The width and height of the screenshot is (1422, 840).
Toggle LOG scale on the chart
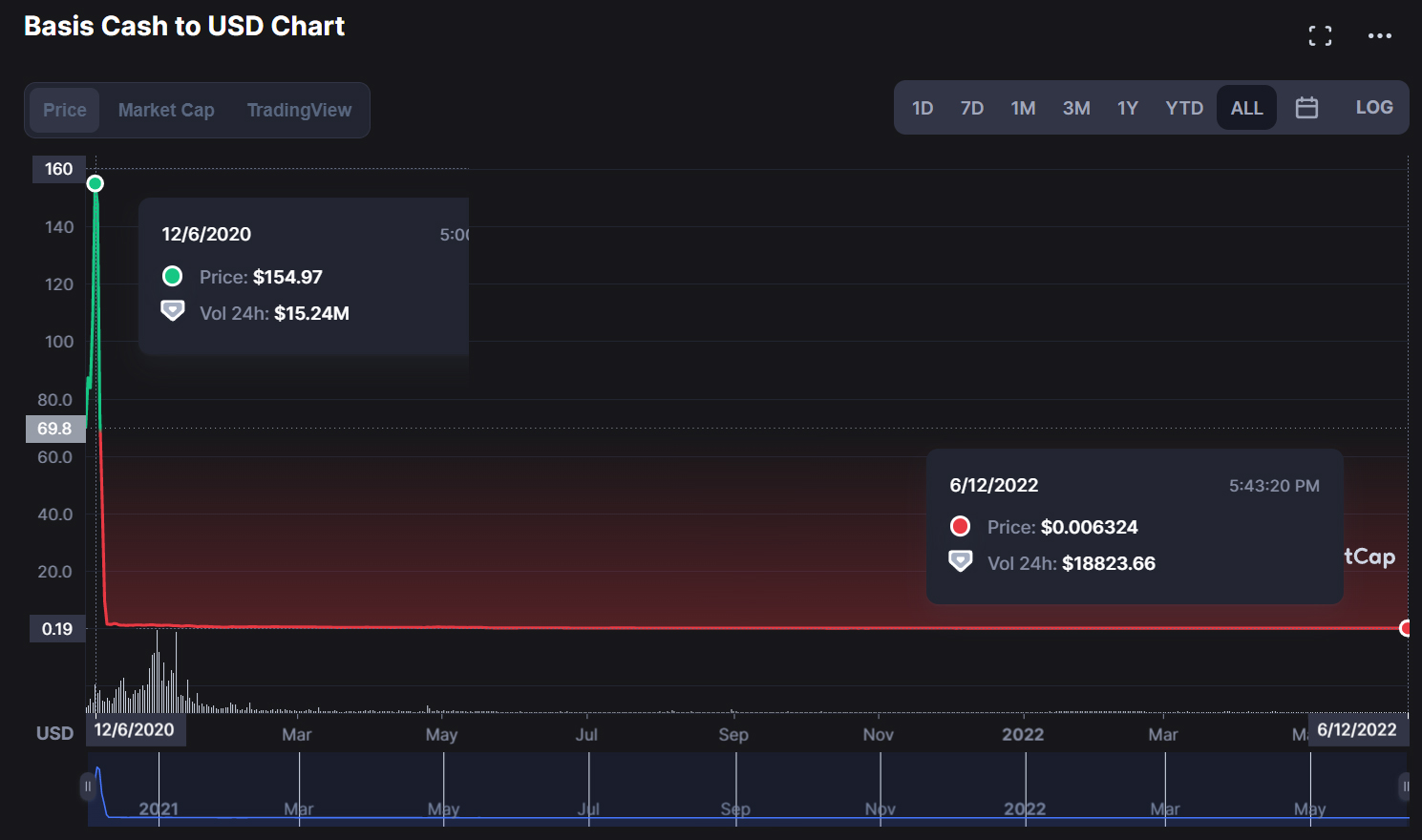coord(1373,108)
